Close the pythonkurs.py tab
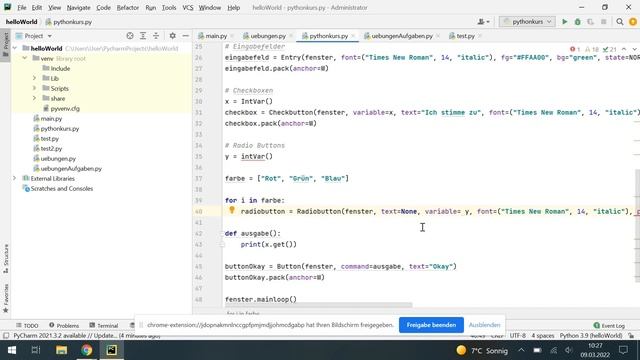The width and height of the screenshot is (640, 360). pyautogui.click(x=353, y=36)
